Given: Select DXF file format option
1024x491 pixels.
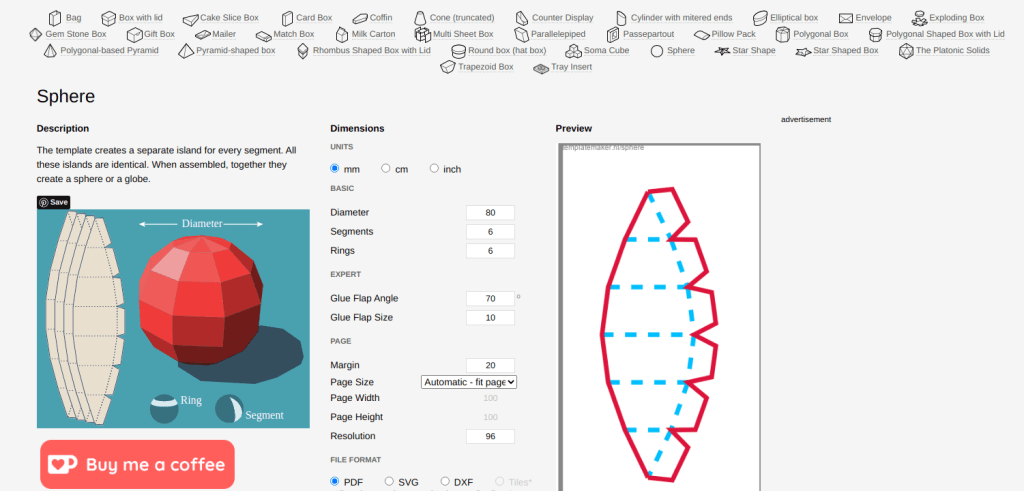Looking at the screenshot, I should (445, 482).
